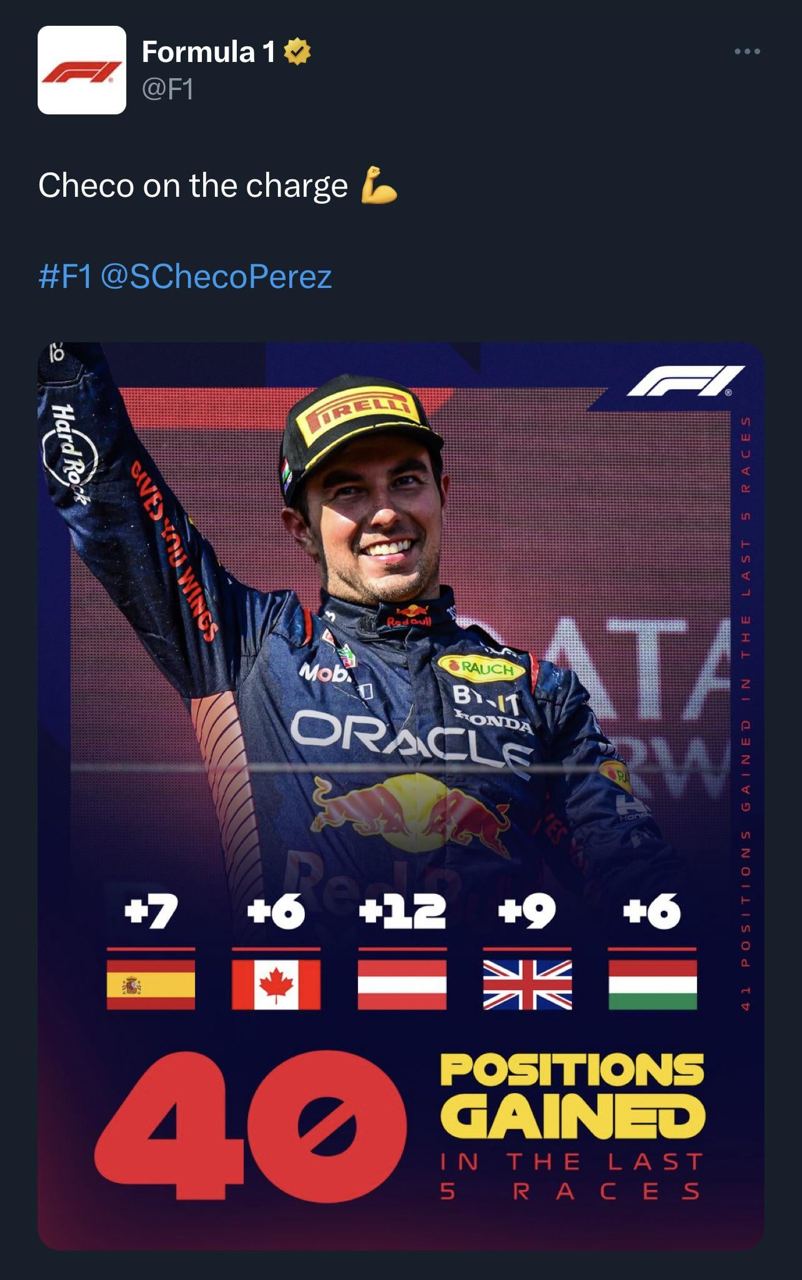Click the Oracle logo on race suit

point(410,739)
